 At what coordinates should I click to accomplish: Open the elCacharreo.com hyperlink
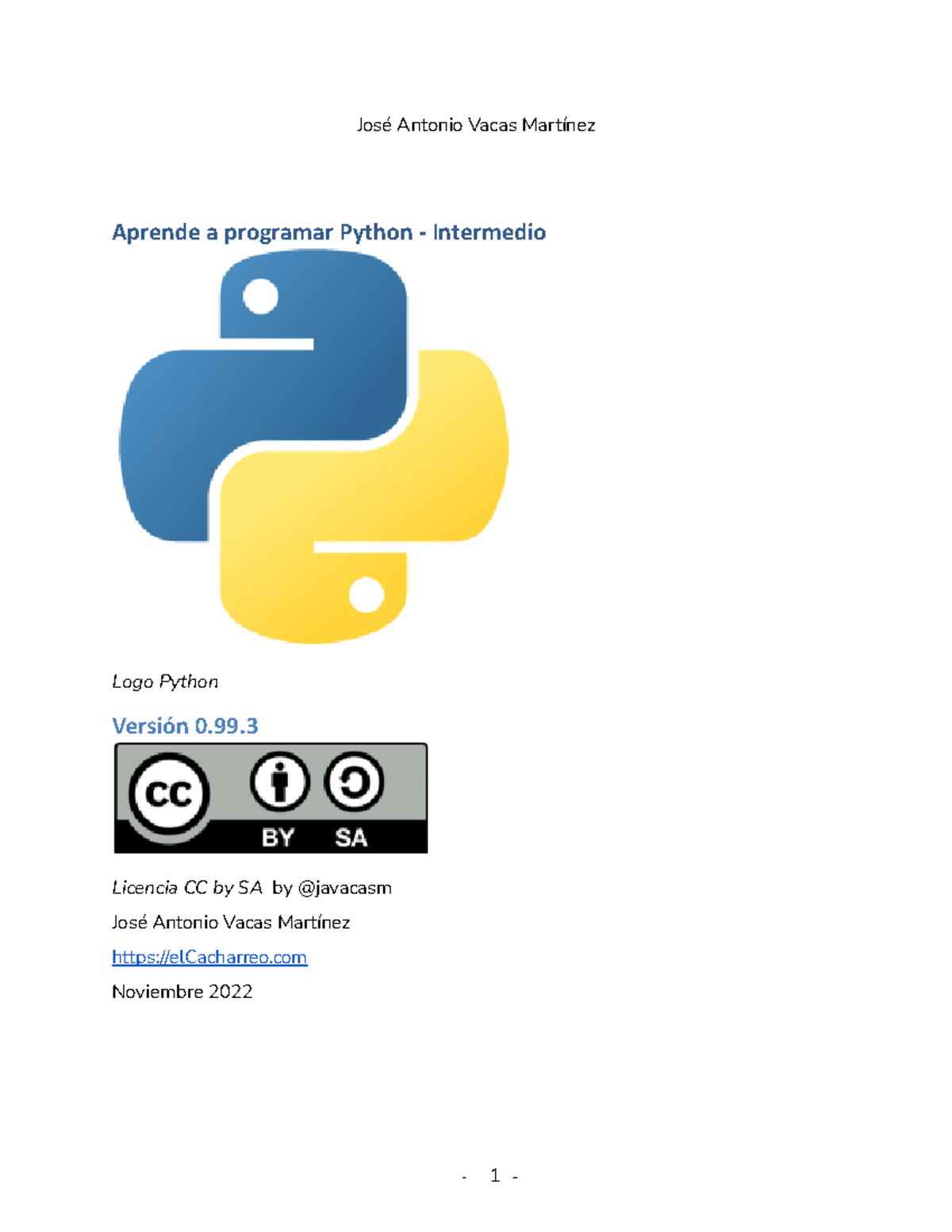(x=210, y=958)
